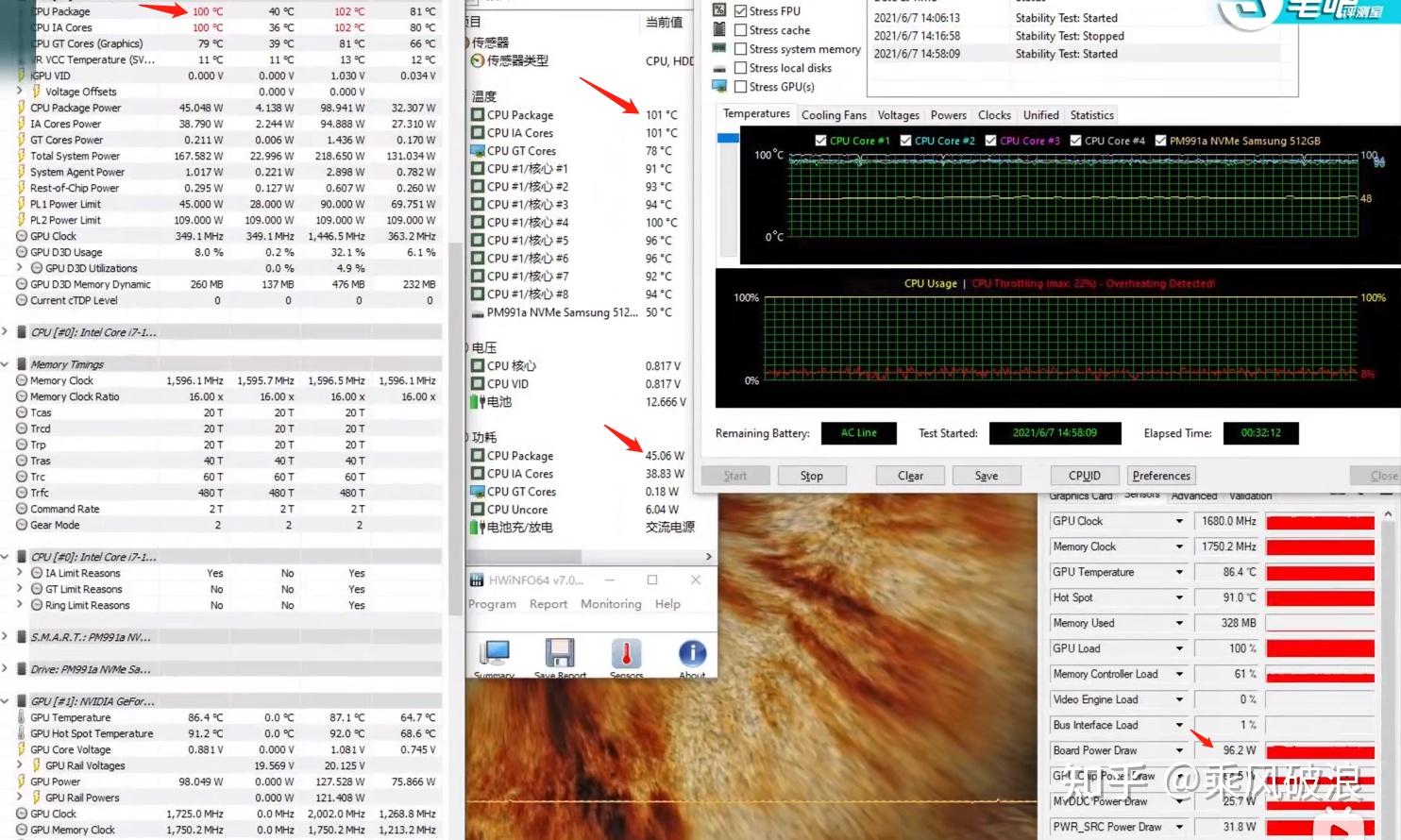Click the GPU-Z sensors scrollbar up arrow
Viewport: 1401px width, 840px height.
click(x=1388, y=514)
